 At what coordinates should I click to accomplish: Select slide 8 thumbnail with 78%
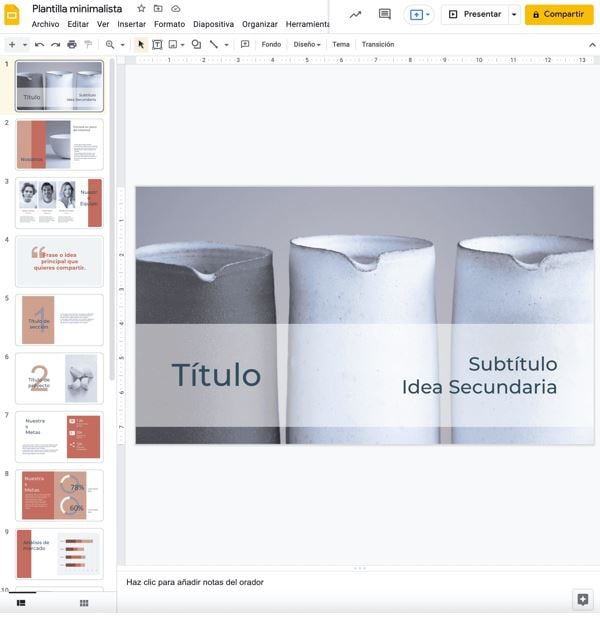click(59, 495)
